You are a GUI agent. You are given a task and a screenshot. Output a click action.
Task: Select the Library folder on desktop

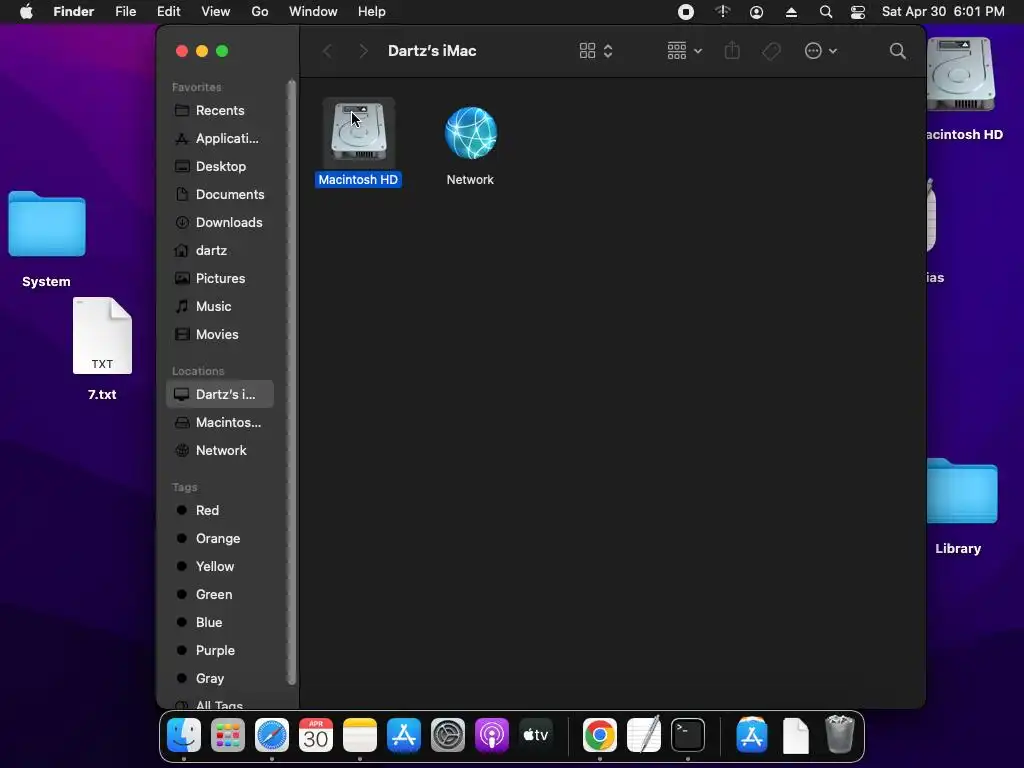coord(962,491)
